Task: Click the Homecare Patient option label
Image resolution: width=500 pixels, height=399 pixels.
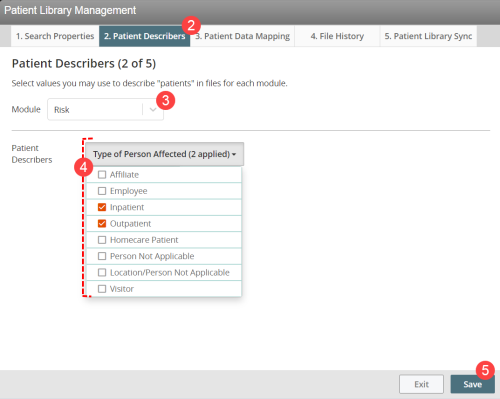Action: 144,240
